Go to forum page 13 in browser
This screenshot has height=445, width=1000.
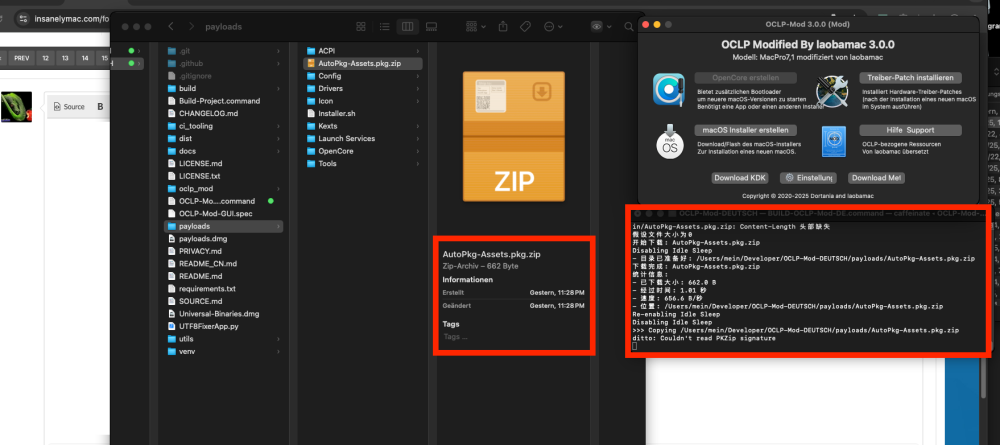(65, 58)
